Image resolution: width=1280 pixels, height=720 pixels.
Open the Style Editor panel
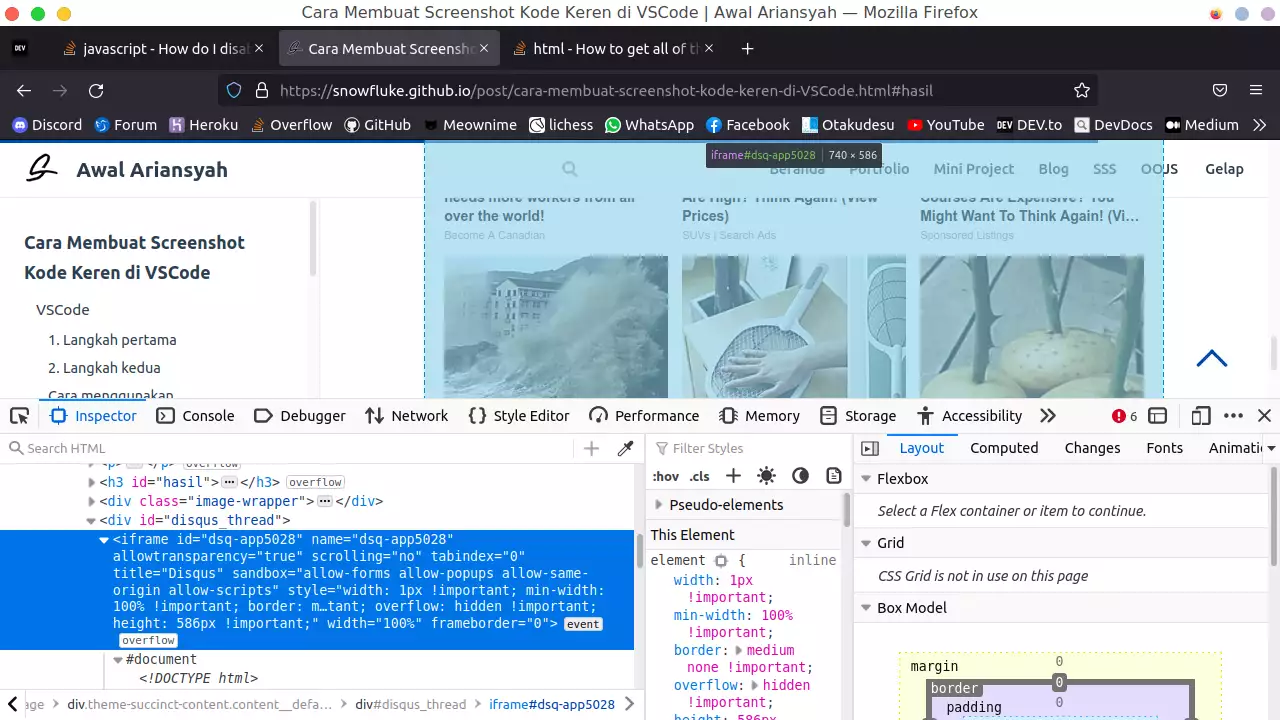point(519,416)
